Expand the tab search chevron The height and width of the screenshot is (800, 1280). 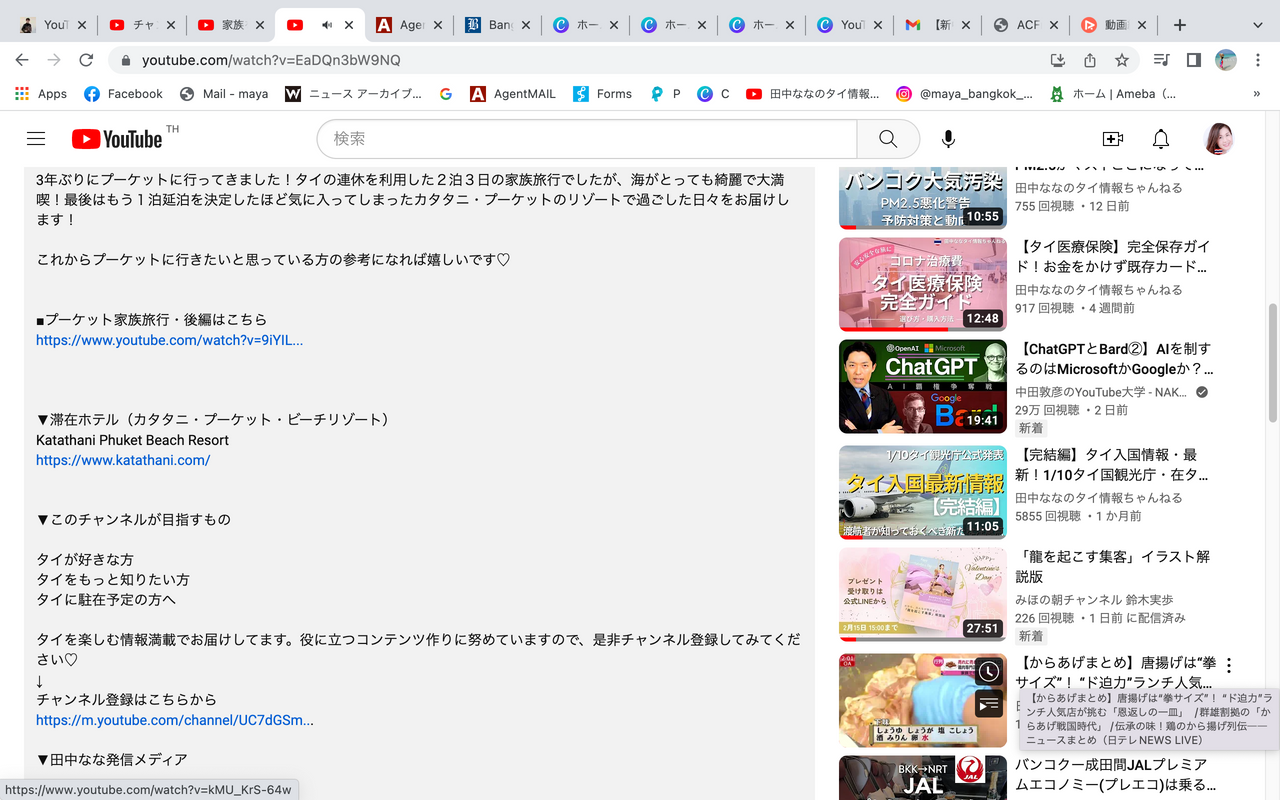1257,25
